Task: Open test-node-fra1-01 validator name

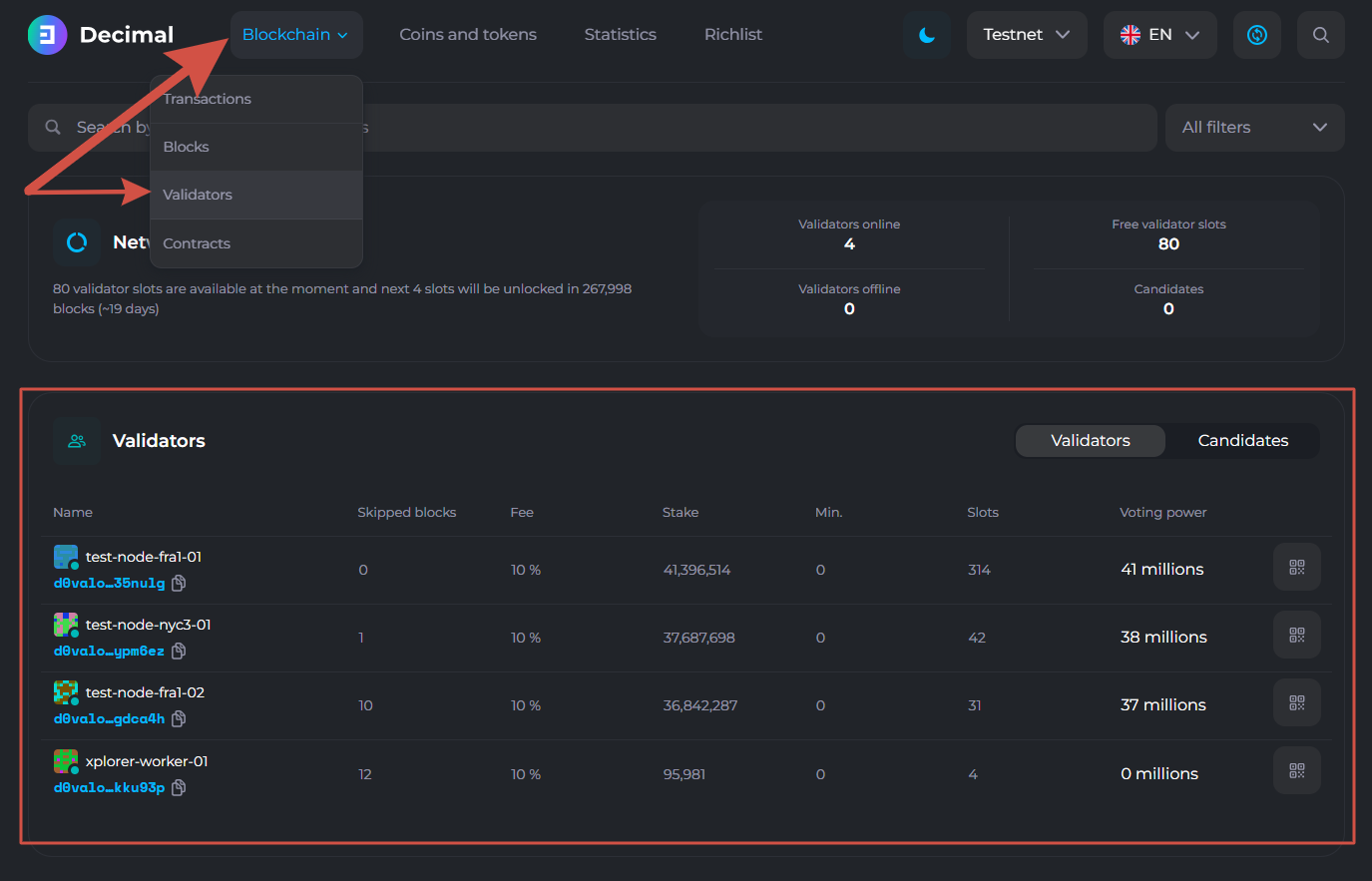Action: [x=144, y=557]
